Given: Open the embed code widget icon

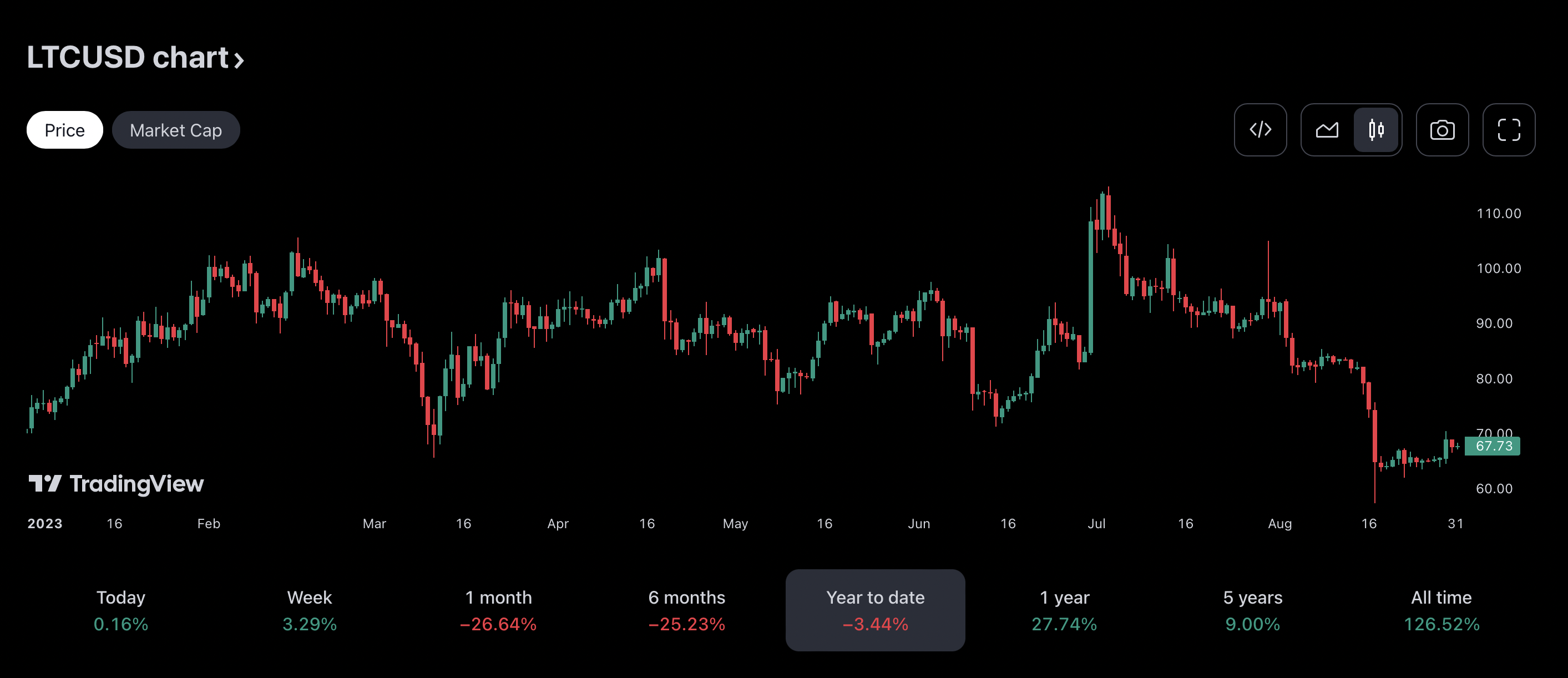Looking at the screenshot, I should pos(1260,130).
